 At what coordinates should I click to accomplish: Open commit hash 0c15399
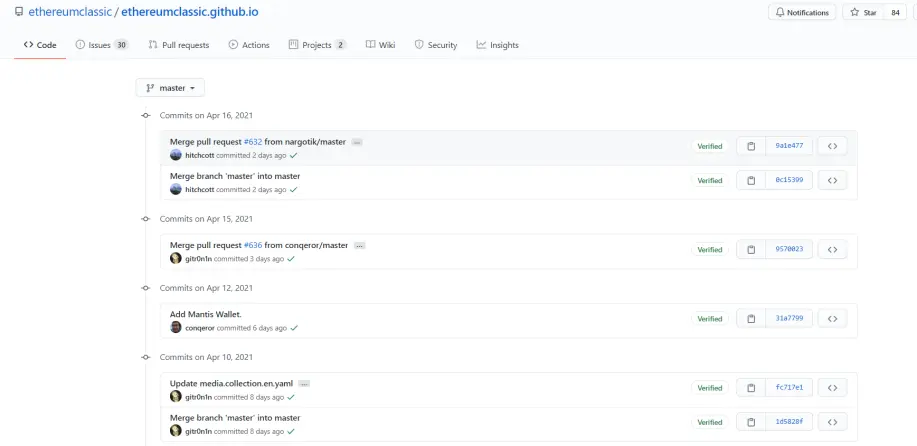[789, 181]
